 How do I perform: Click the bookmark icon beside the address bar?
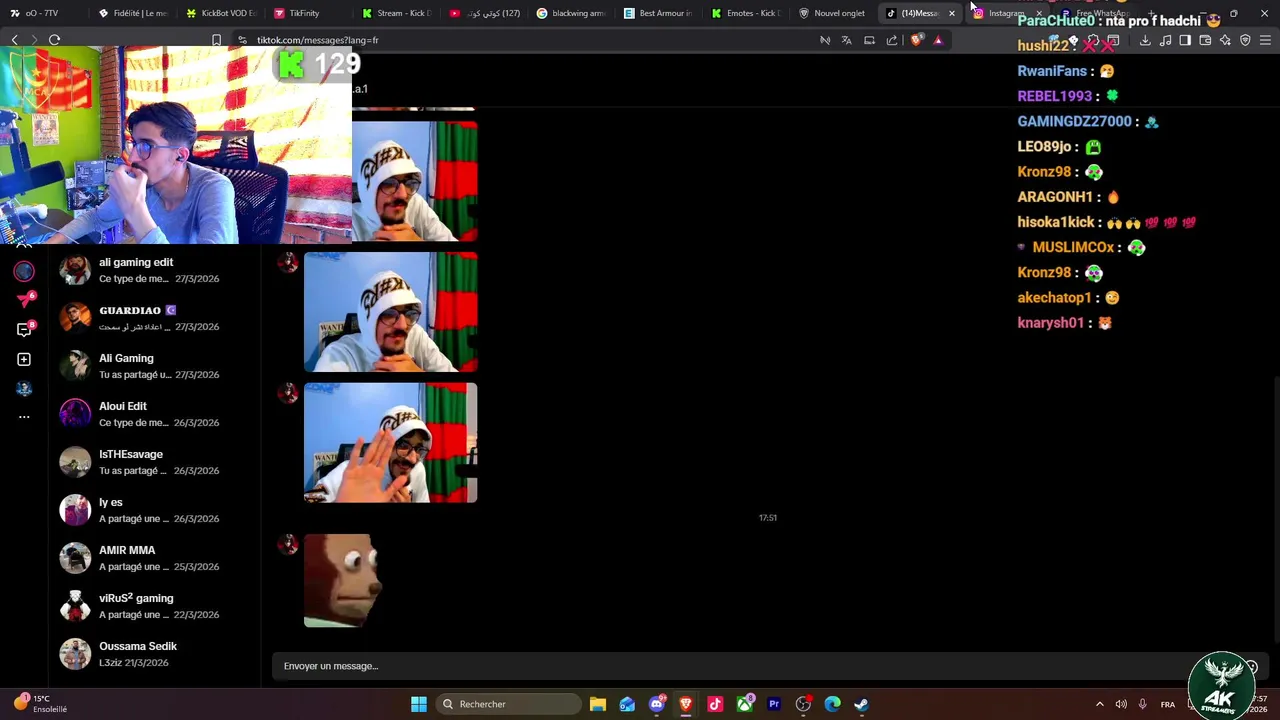pyautogui.click(x=216, y=40)
